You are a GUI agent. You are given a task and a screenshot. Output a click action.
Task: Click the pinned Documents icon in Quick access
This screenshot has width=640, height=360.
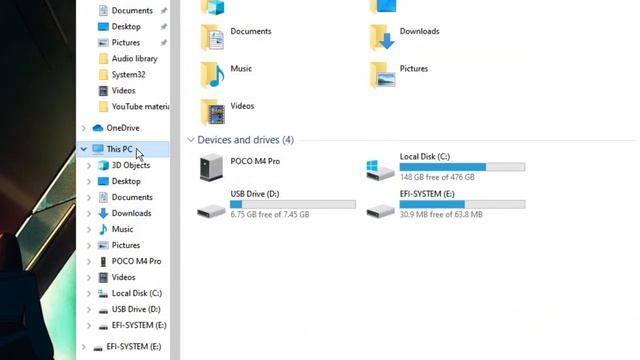(x=103, y=11)
